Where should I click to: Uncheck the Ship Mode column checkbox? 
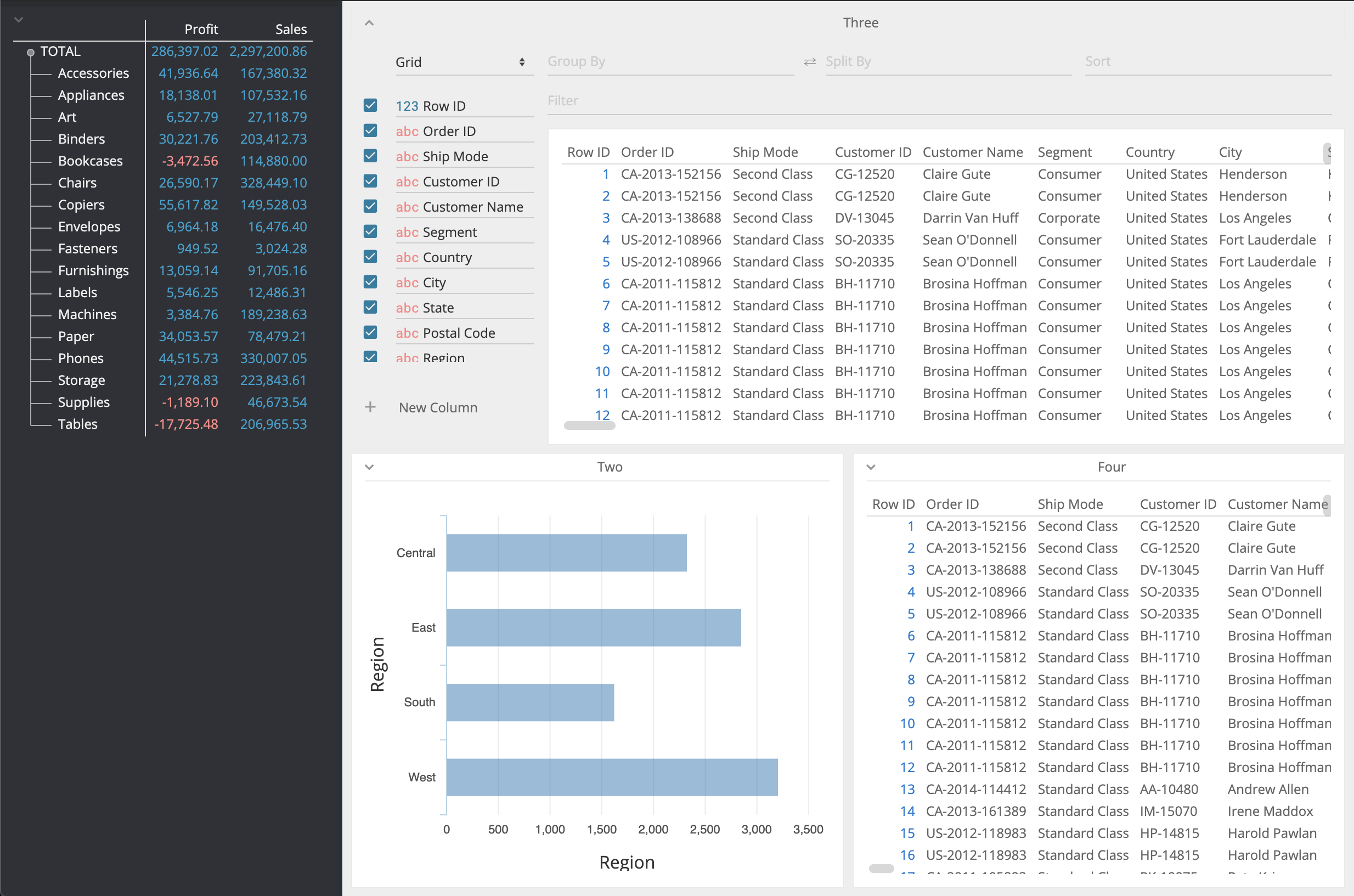(x=370, y=156)
